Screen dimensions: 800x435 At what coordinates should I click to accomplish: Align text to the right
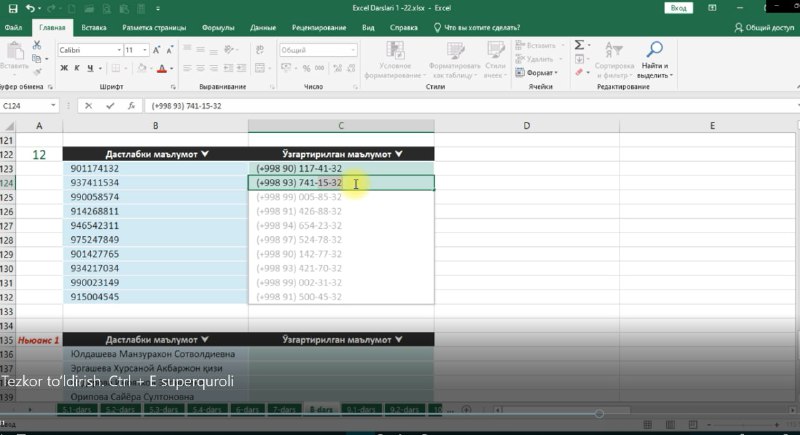pyautogui.click(x=214, y=68)
